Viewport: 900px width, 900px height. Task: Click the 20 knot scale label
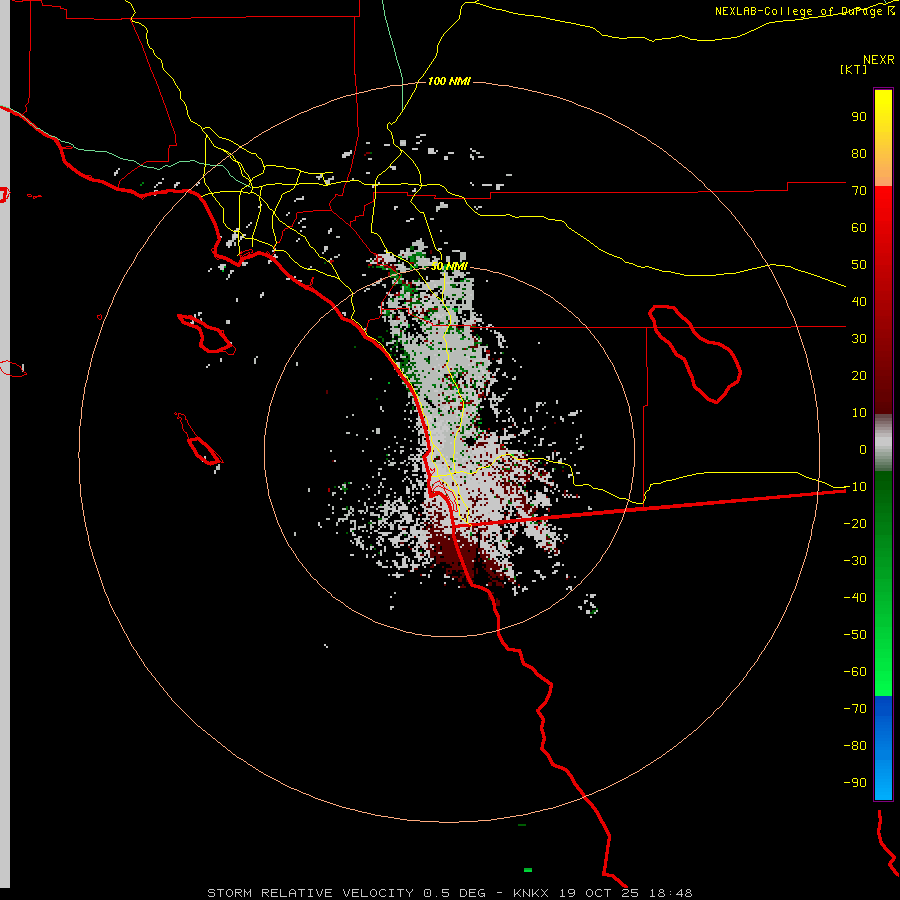859,375
